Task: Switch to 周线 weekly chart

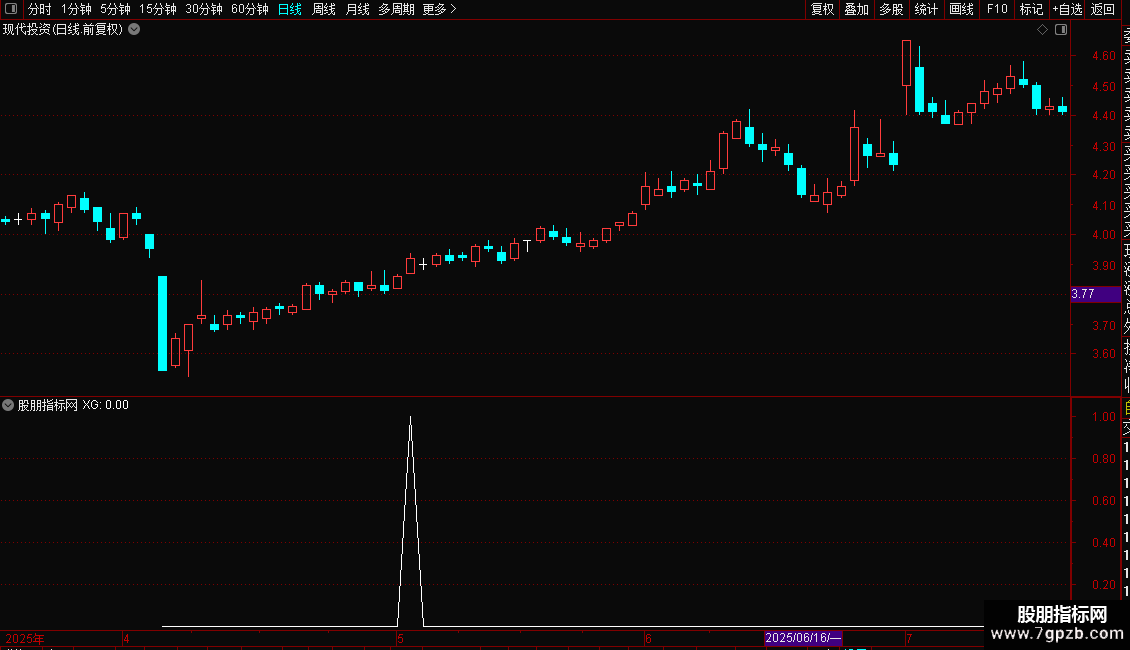Action: click(x=324, y=9)
